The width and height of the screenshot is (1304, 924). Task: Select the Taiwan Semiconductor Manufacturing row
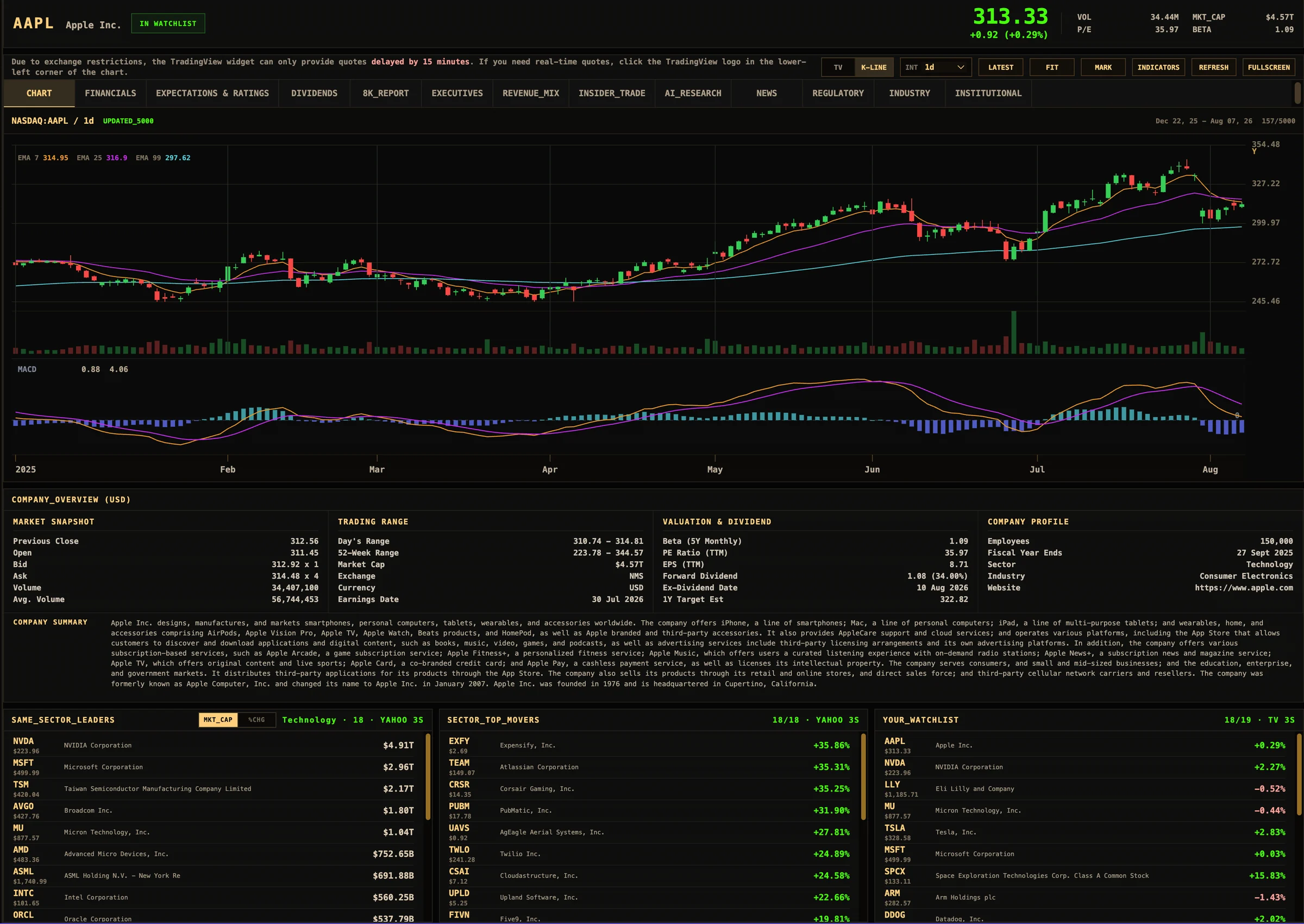click(x=214, y=789)
